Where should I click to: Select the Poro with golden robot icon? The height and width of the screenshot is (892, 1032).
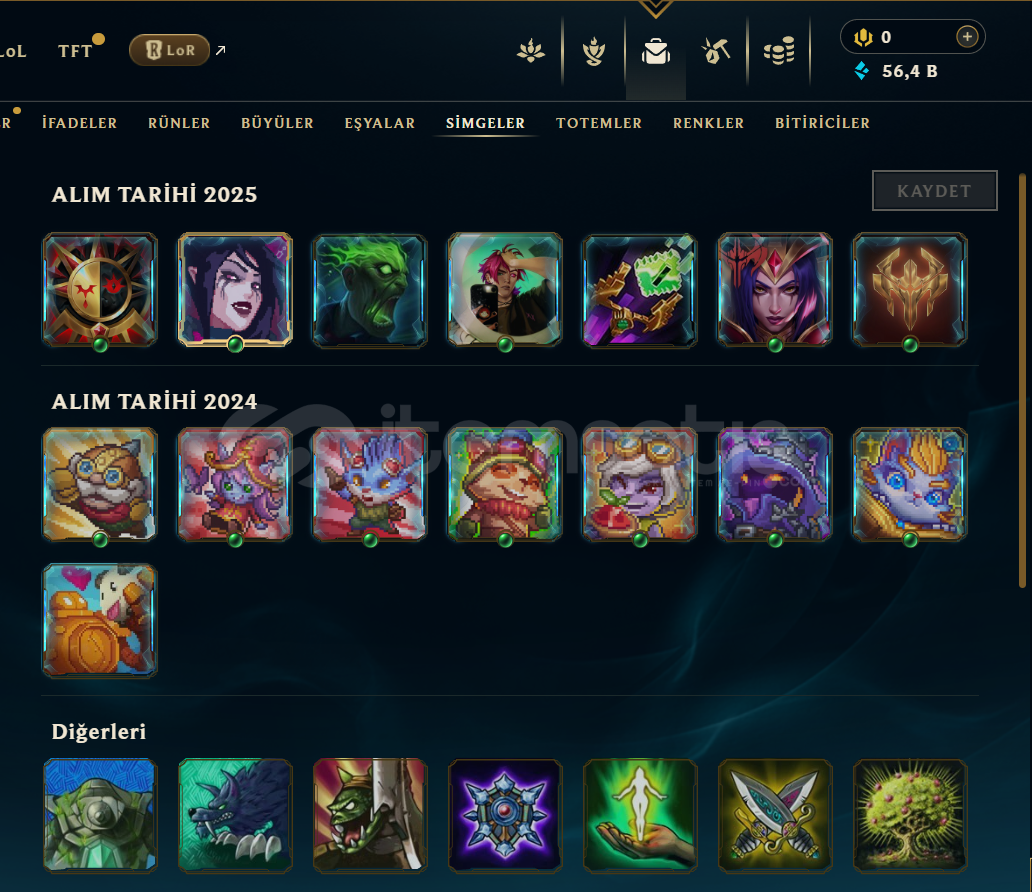click(x=100, y=620)
